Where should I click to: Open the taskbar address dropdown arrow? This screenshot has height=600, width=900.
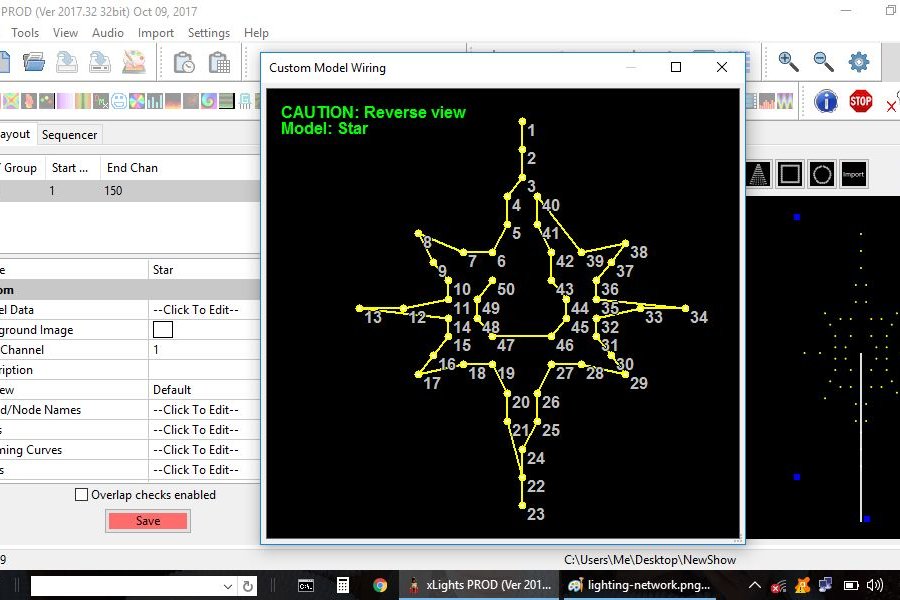click(x=228, y=586)
